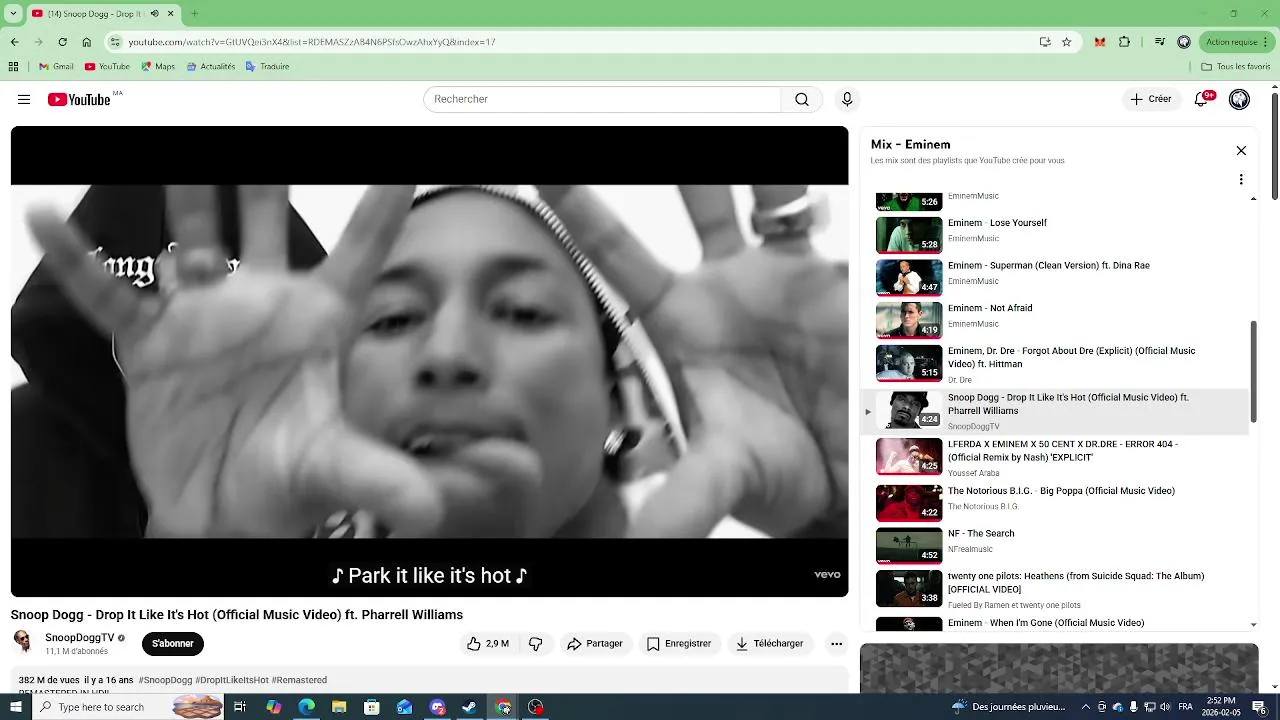This screenshot has width=1280, height=720.
Task: Click the SnoopDoggTV channel avatar
Action: 23,642
